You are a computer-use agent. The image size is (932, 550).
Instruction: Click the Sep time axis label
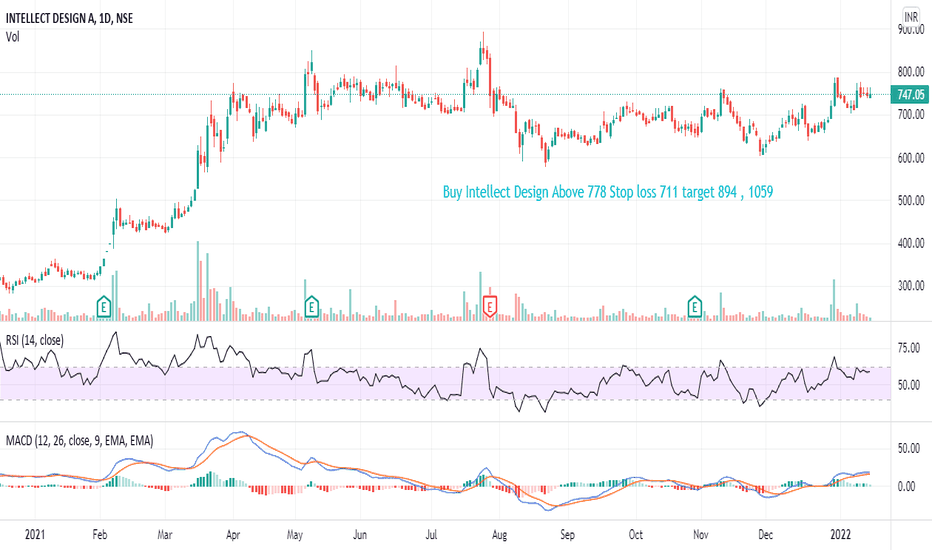click(568, 535)
